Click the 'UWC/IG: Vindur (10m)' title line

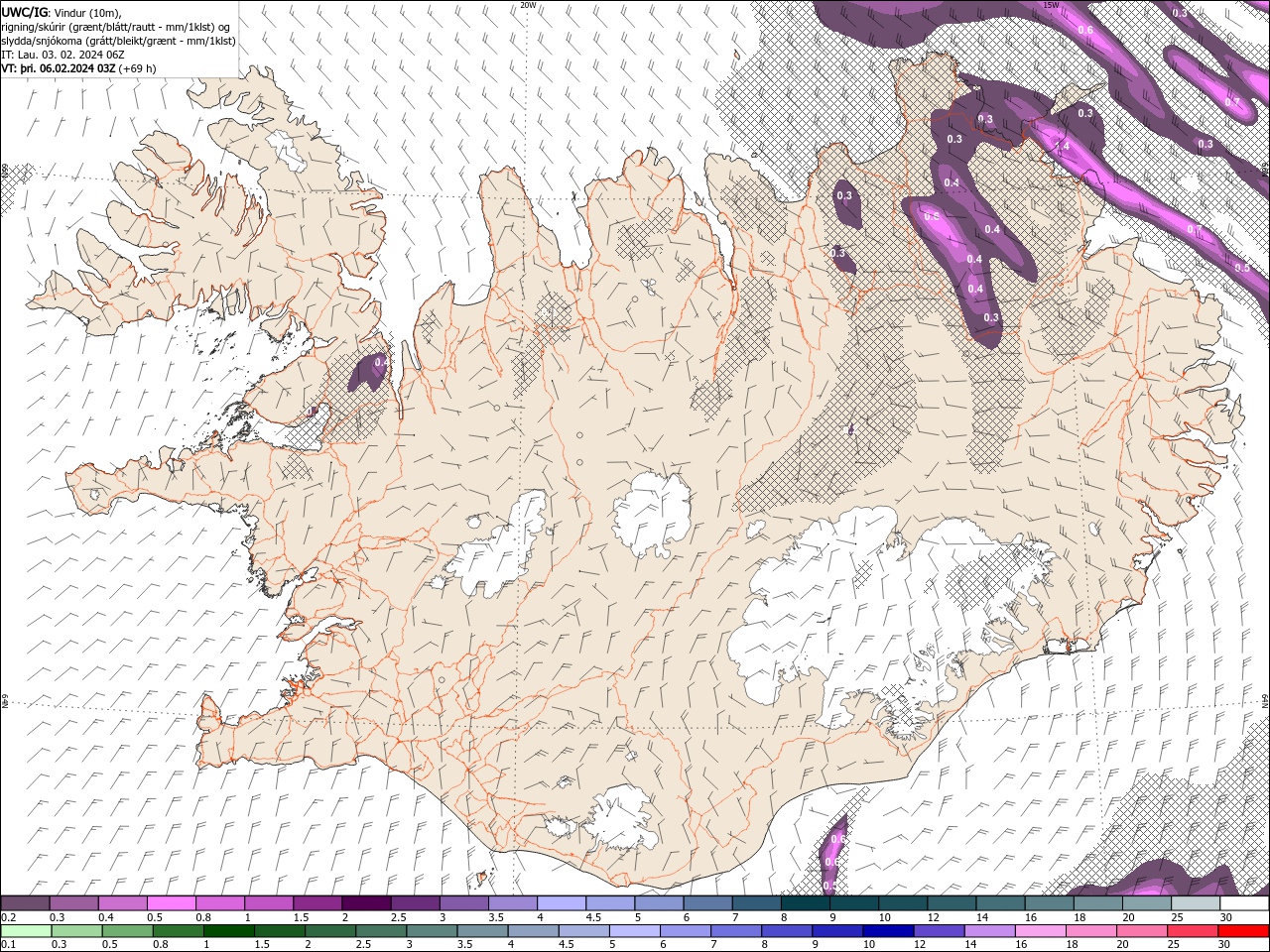62,12
